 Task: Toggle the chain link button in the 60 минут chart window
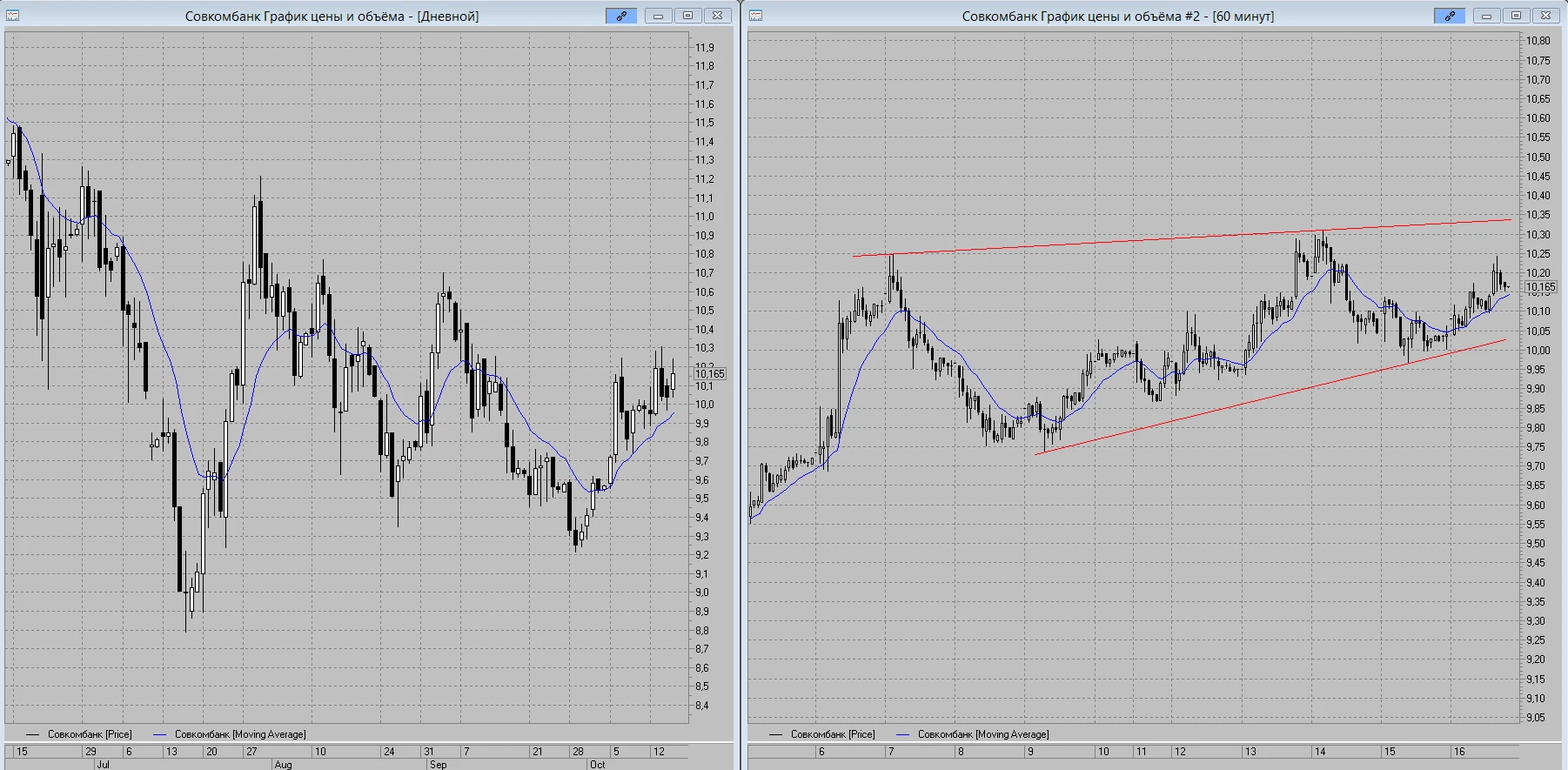1450,16
